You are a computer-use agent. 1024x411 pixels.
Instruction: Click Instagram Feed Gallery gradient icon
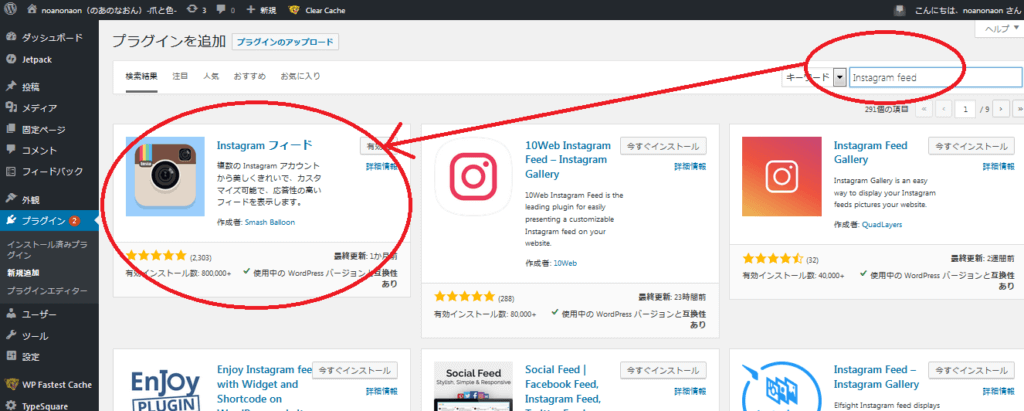click(782, 176)
